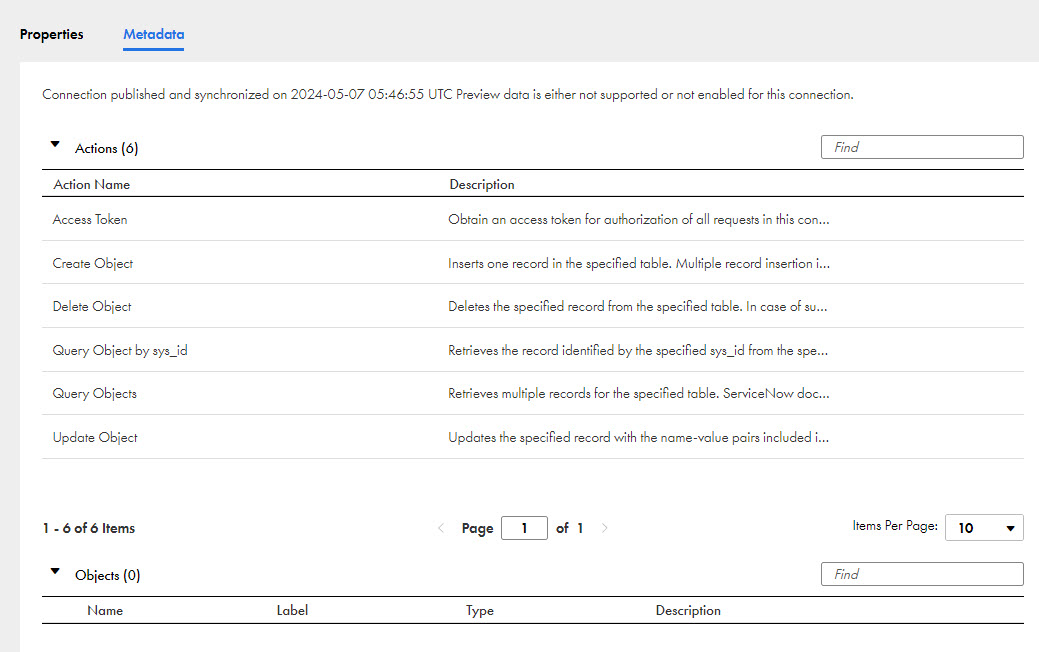Click description starting 'Inserts one record'
This screenshot has width=1039, height=652.
(639, 263)
